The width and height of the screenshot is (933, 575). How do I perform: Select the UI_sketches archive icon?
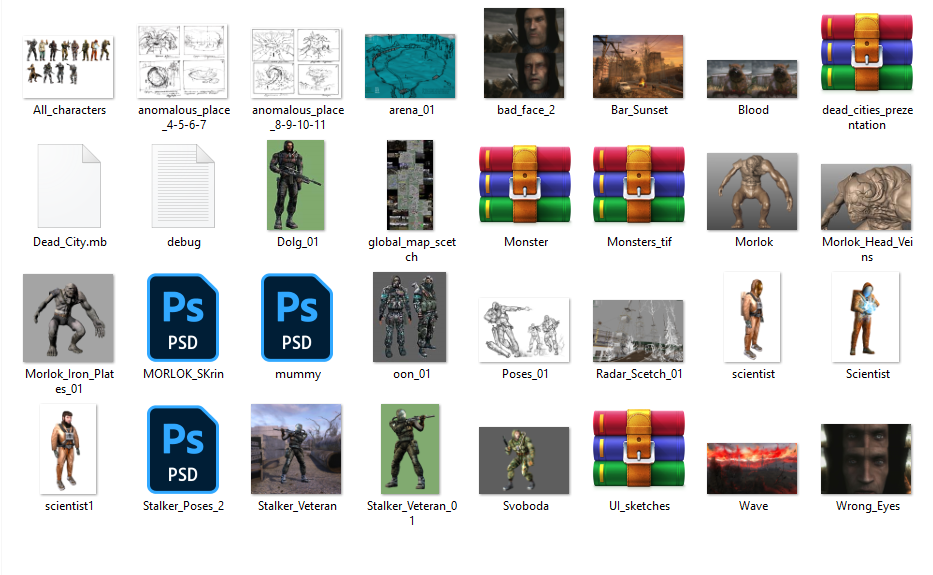tap(639, 450)
